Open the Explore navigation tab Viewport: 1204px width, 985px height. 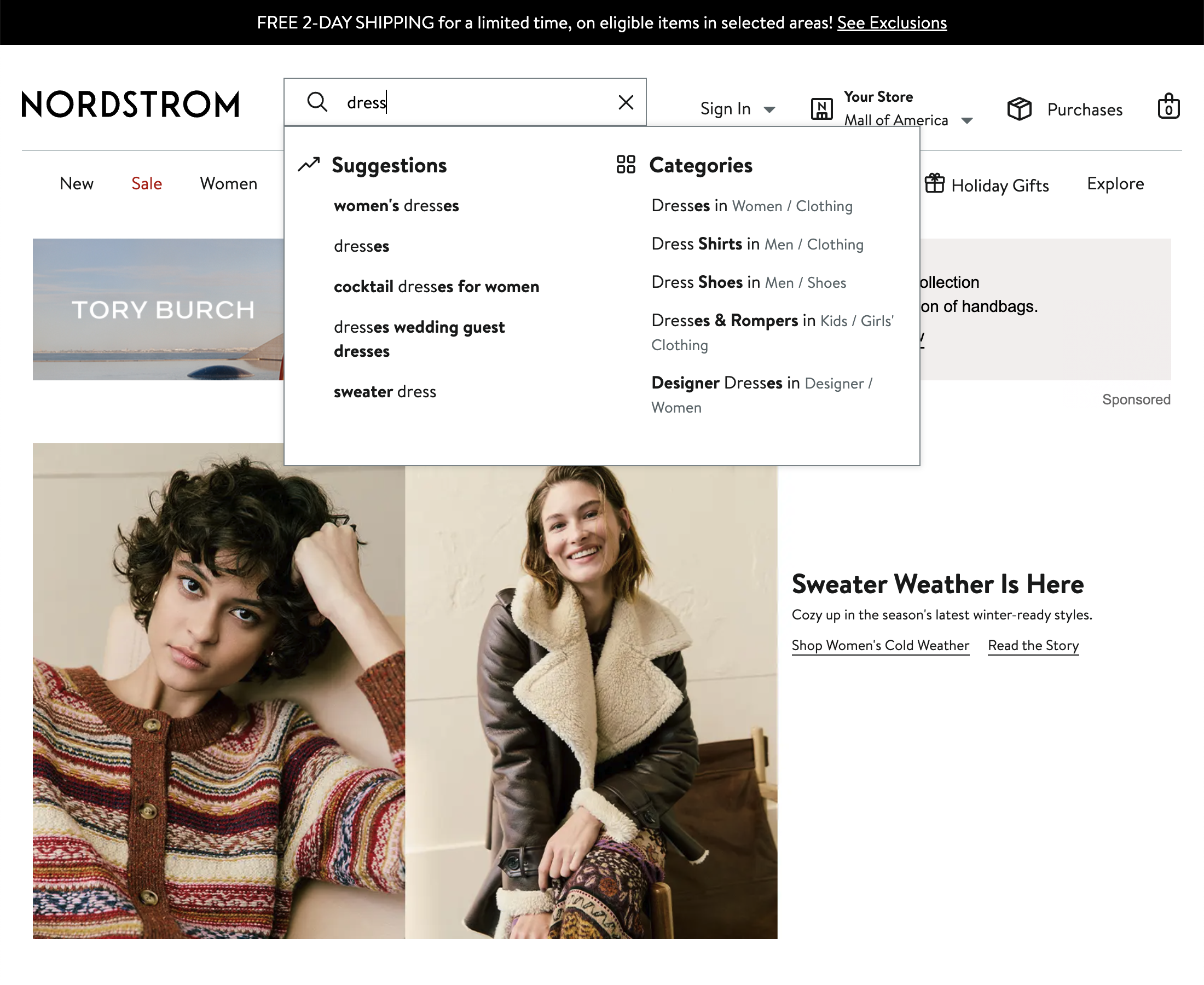[x=1114, y=183]
